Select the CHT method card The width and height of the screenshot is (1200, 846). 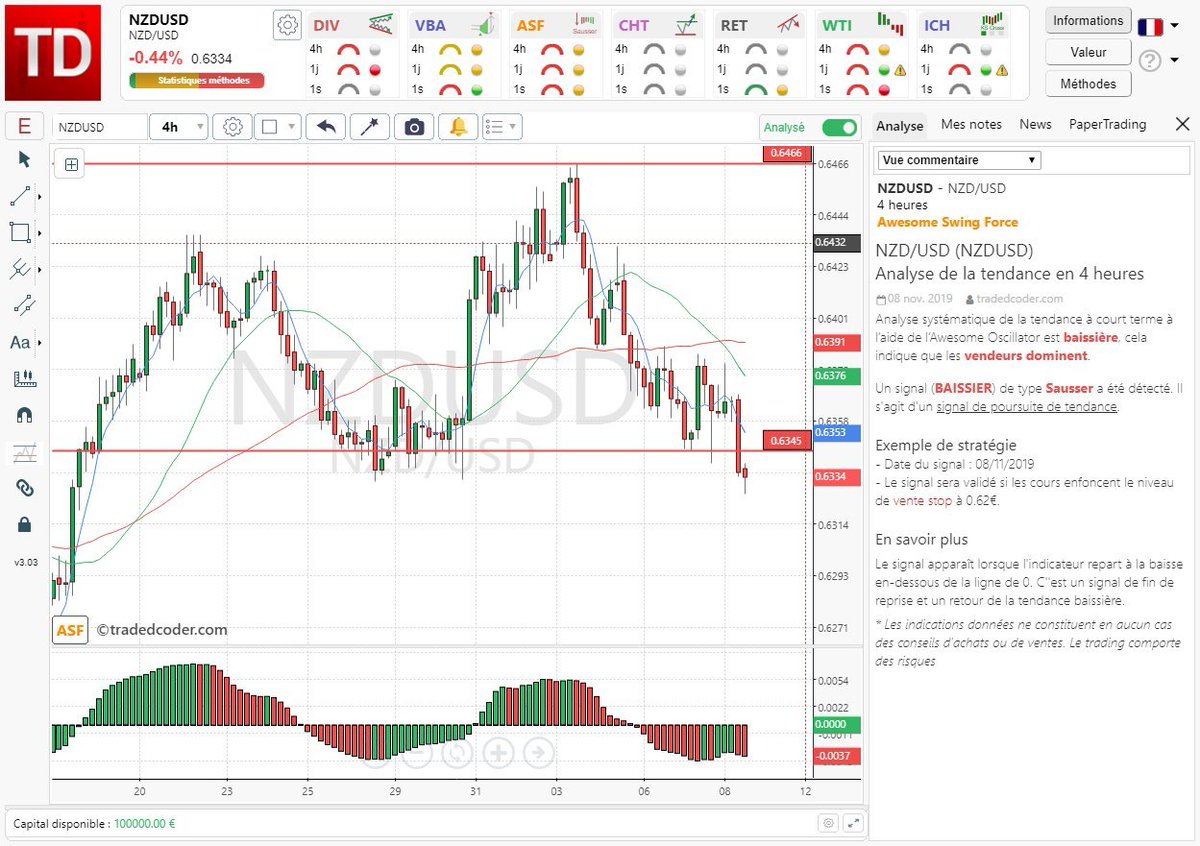pos(659,55)
